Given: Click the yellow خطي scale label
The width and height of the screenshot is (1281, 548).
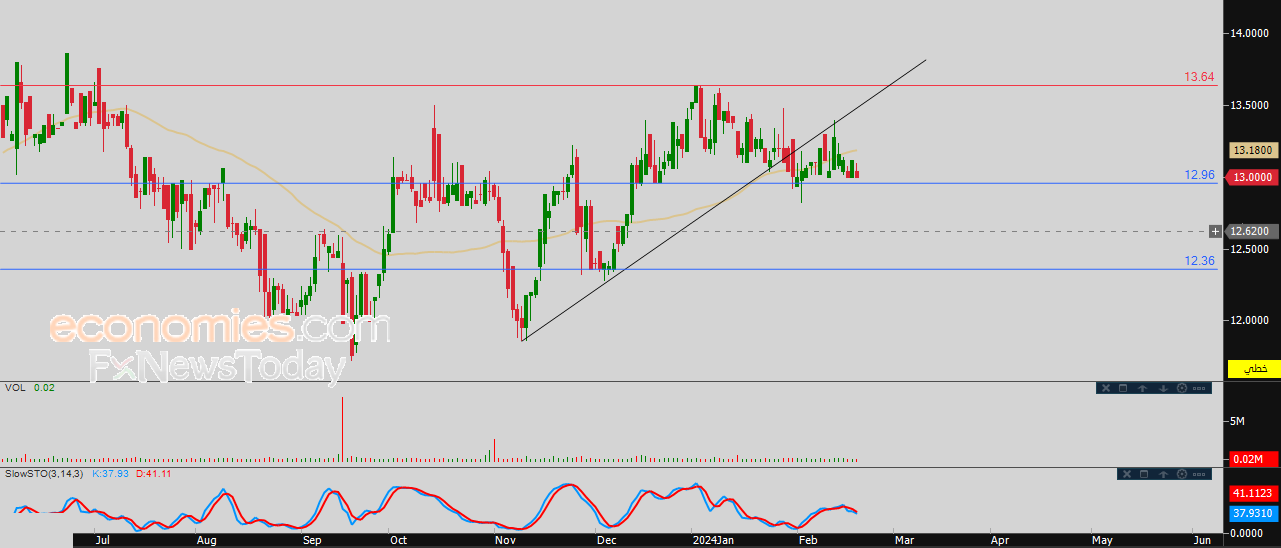Looking at the screenshot, I should 1254,368.
